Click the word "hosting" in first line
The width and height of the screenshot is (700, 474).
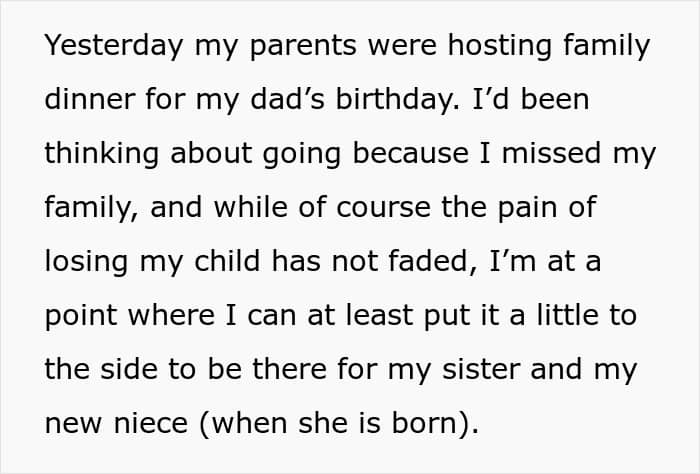click(x=500, y=46)
